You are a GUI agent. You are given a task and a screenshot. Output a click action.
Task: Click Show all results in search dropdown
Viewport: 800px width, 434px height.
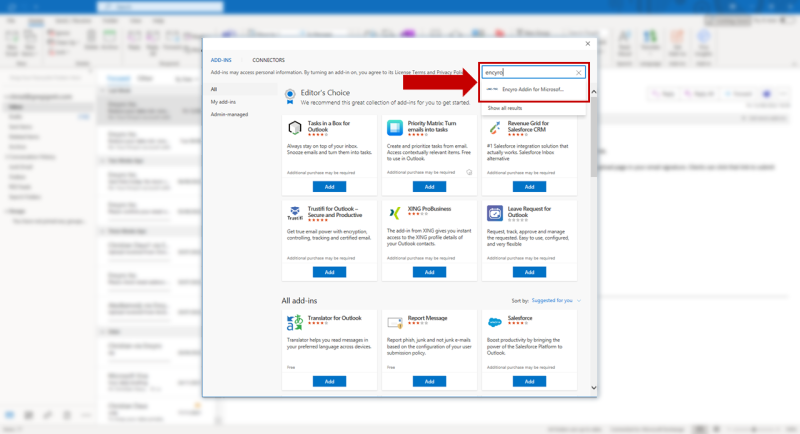505,108
